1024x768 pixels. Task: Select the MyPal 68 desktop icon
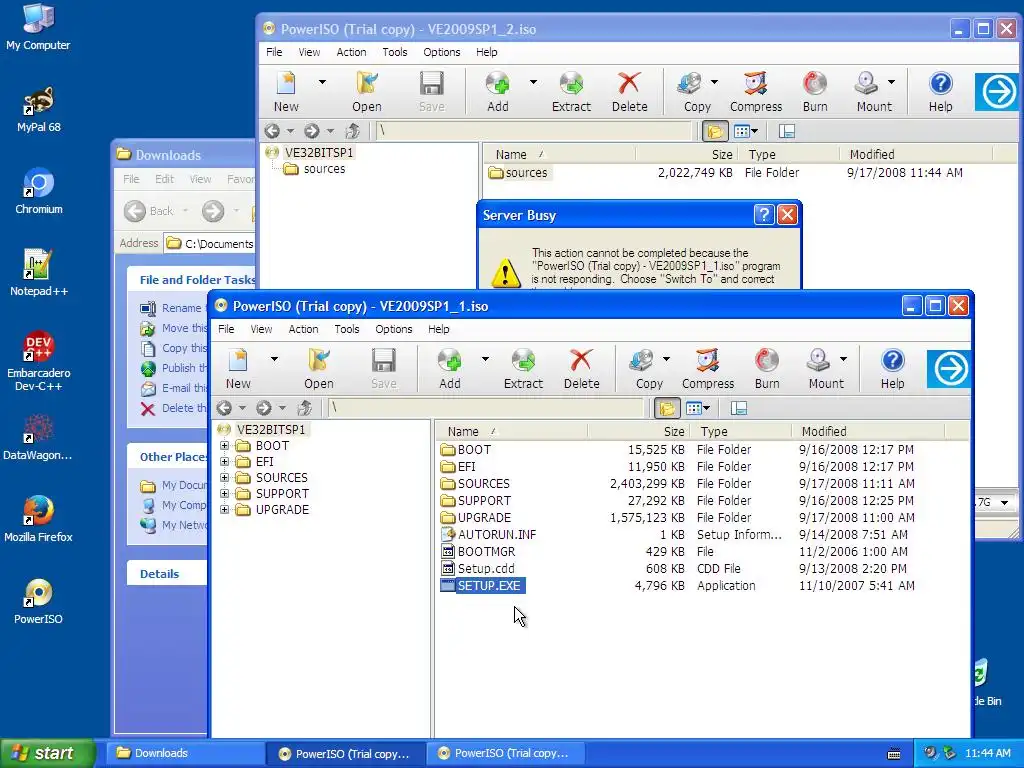pyautogui.click(x=38, y=110)
